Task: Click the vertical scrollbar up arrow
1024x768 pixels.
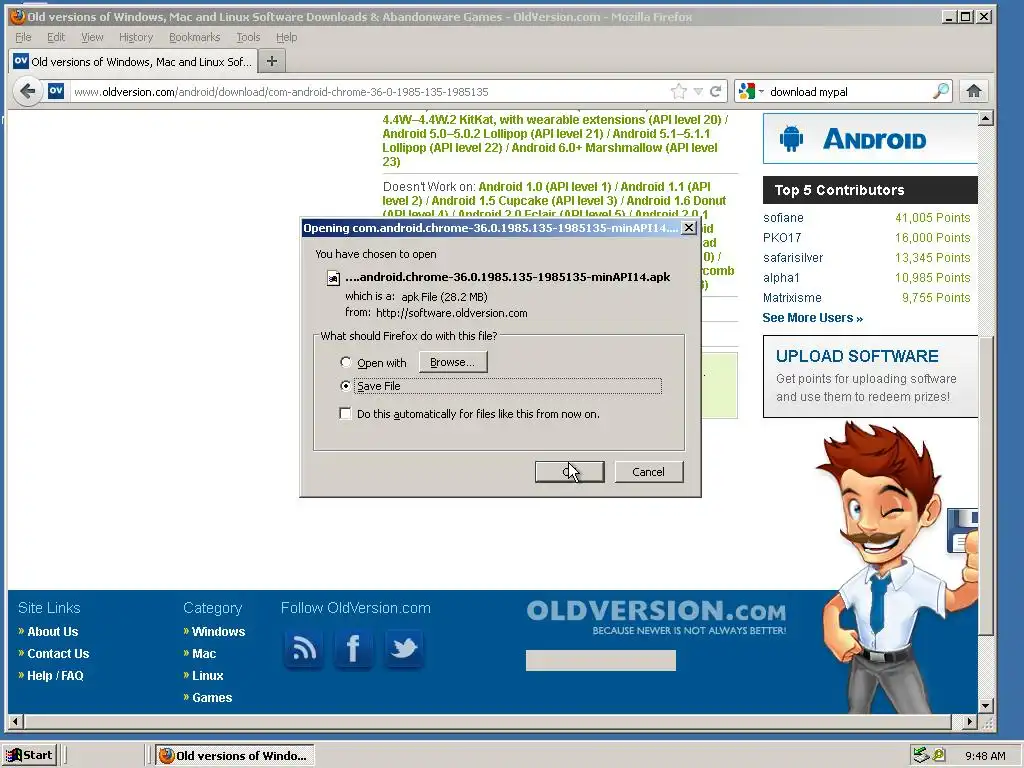Action: pos(986,118)
